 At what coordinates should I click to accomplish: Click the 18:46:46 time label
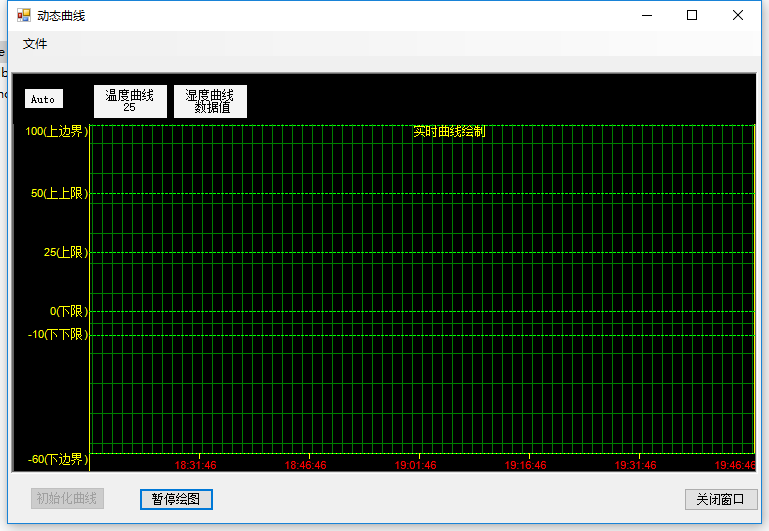[x=306, y=465]
